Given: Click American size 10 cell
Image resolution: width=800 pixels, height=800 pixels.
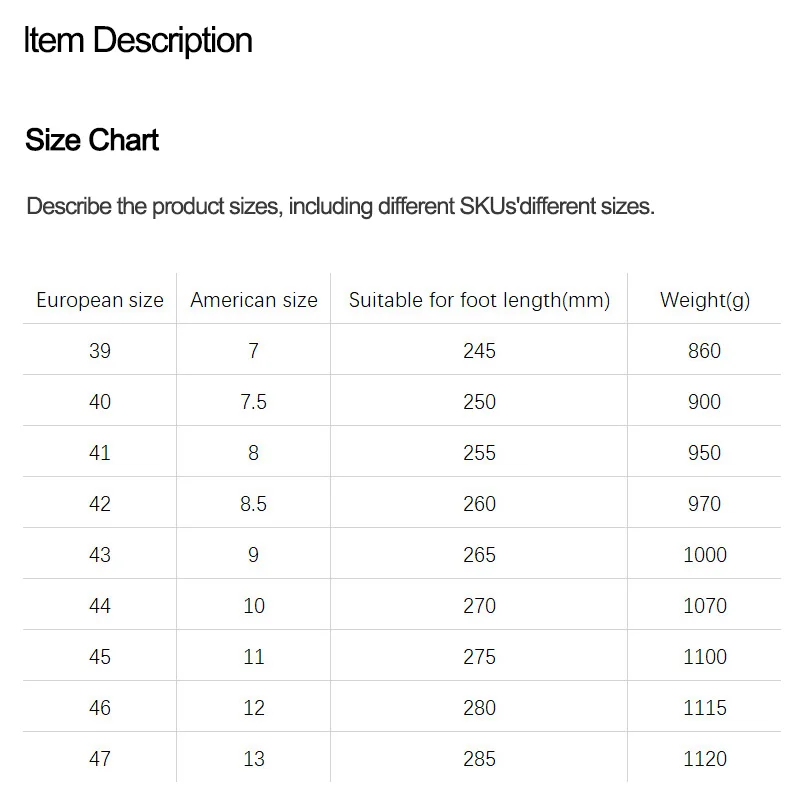Looking at the screenshot, I should pyautogui.click(x=254, y=606).
